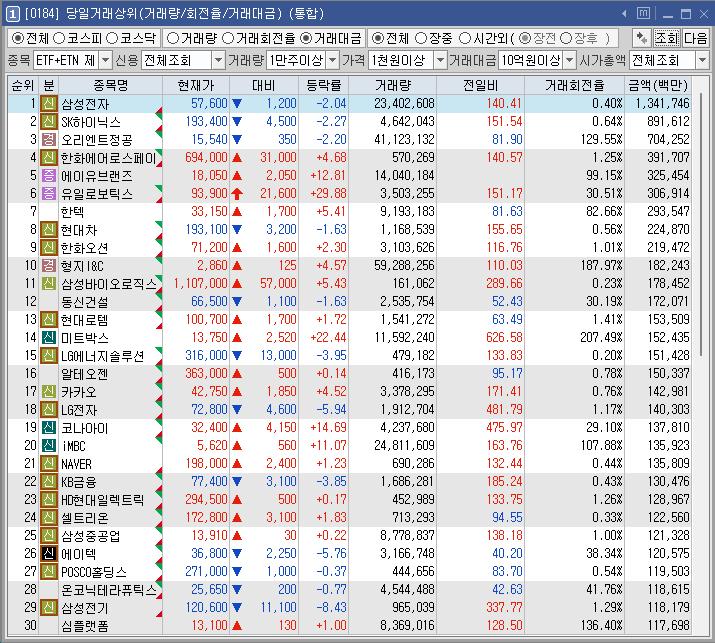715x643 pixels.
Task: Select the 심플랫폼 row name
Action: (x=85, y=626)
